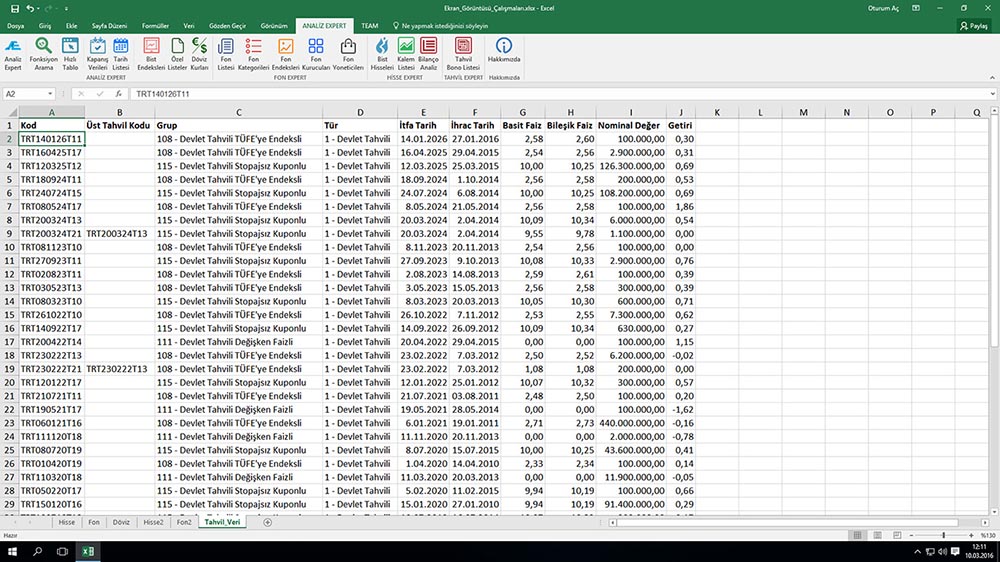Click the Excel taskbar icon
This screenshot has width=1000, height=562.
point(88,552)
